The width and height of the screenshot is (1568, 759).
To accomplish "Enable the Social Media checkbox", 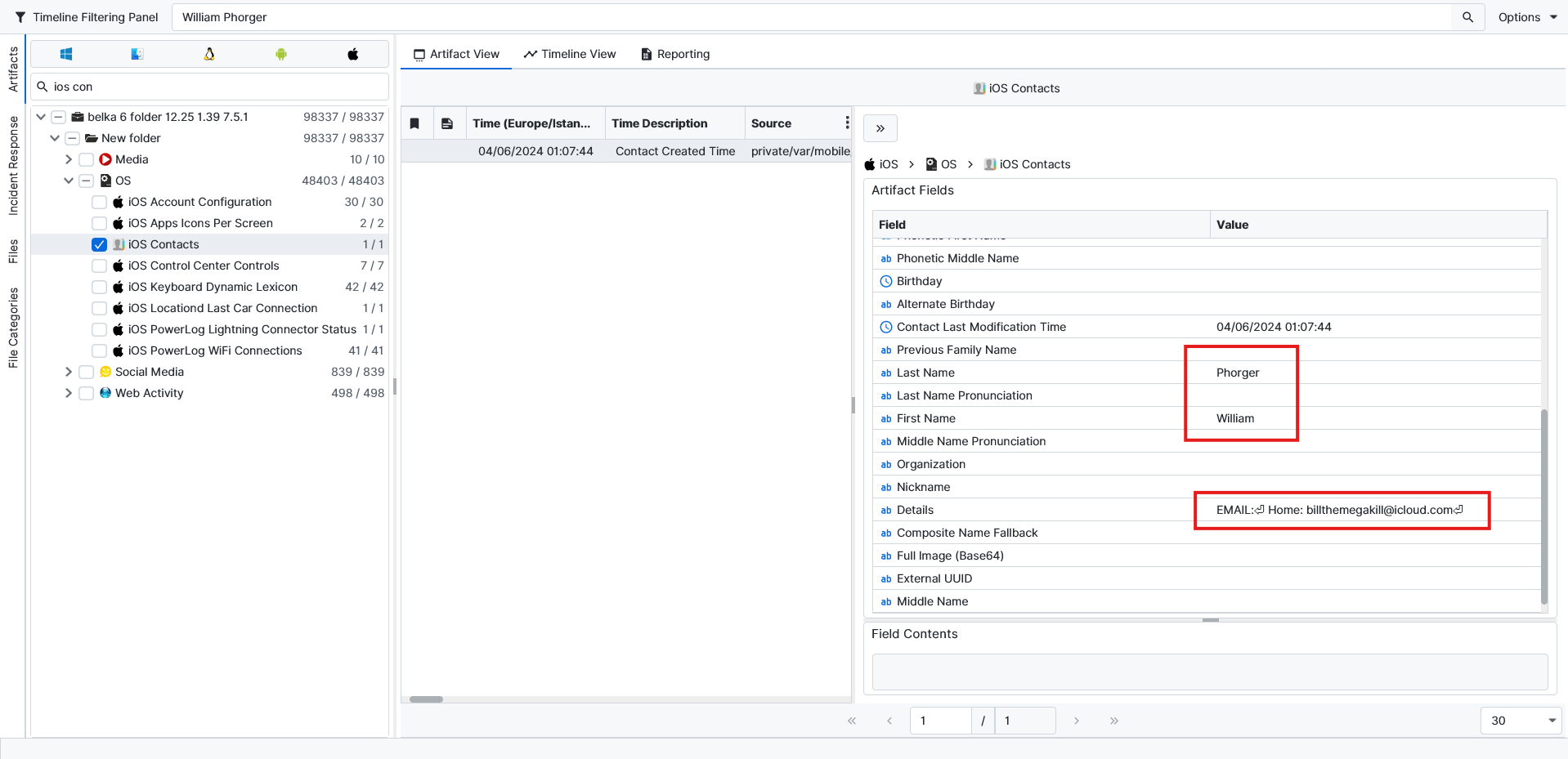I will (86, 372).
